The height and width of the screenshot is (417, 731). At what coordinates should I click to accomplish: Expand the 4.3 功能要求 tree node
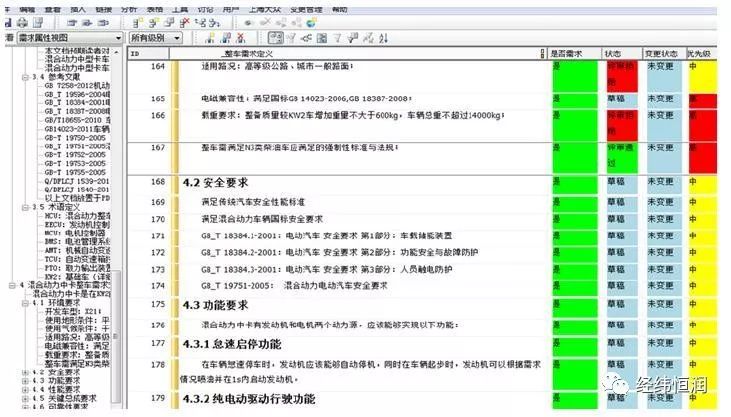point(25,381)
